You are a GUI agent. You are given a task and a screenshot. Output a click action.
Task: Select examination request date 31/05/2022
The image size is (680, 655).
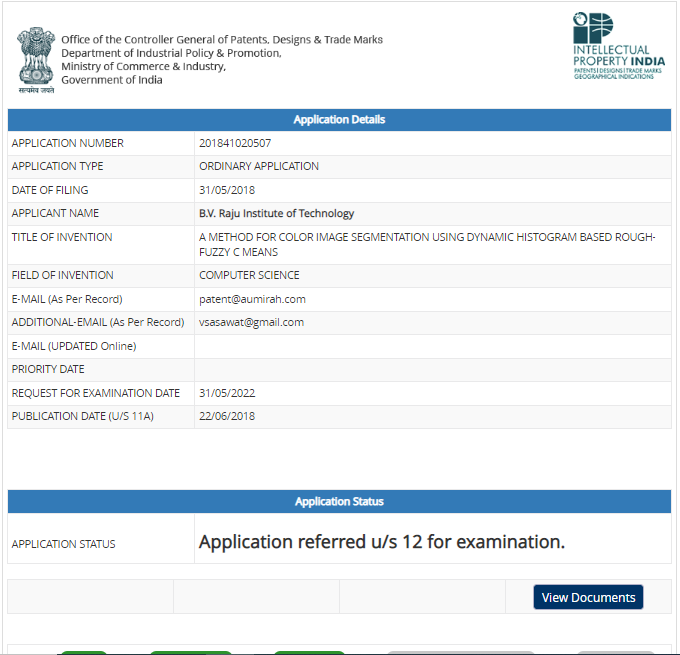pyautogui.click(x=227, y=393)
